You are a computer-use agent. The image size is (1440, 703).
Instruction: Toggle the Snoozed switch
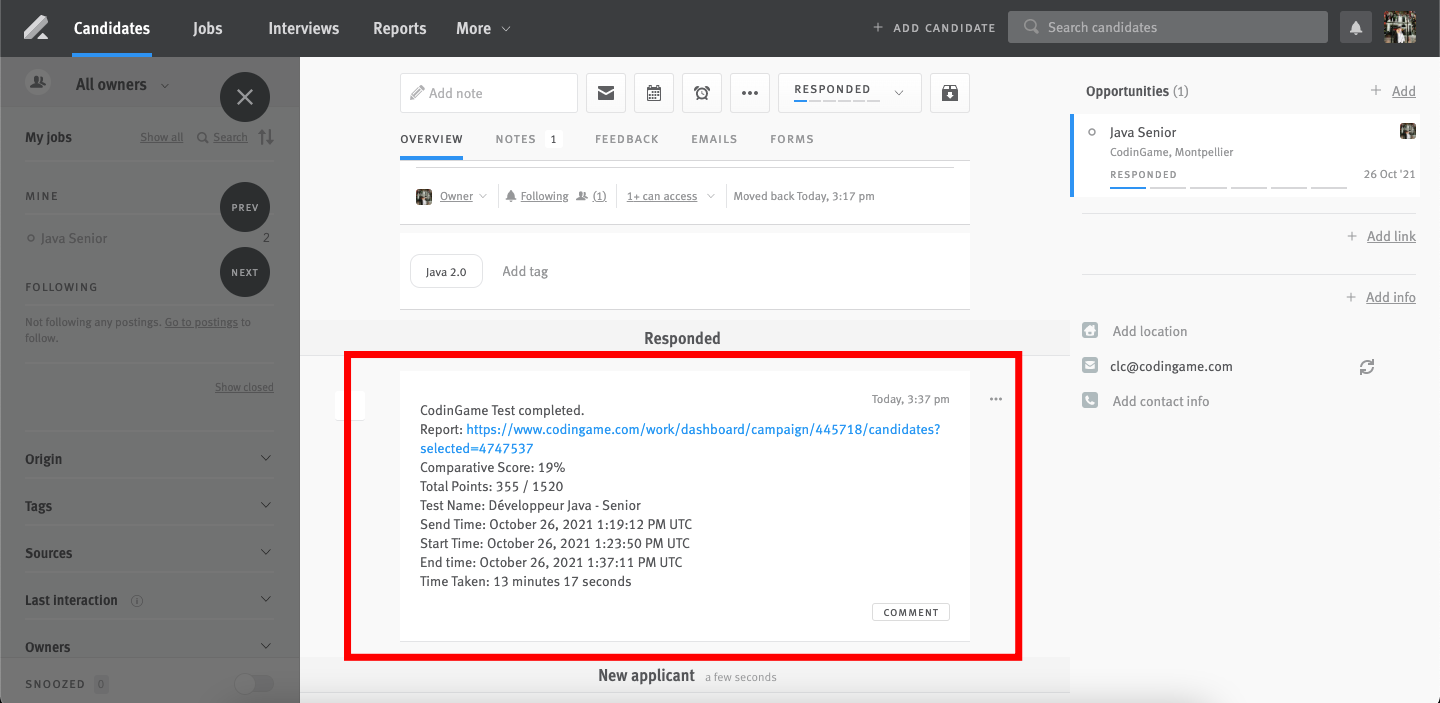coord(253,684)
